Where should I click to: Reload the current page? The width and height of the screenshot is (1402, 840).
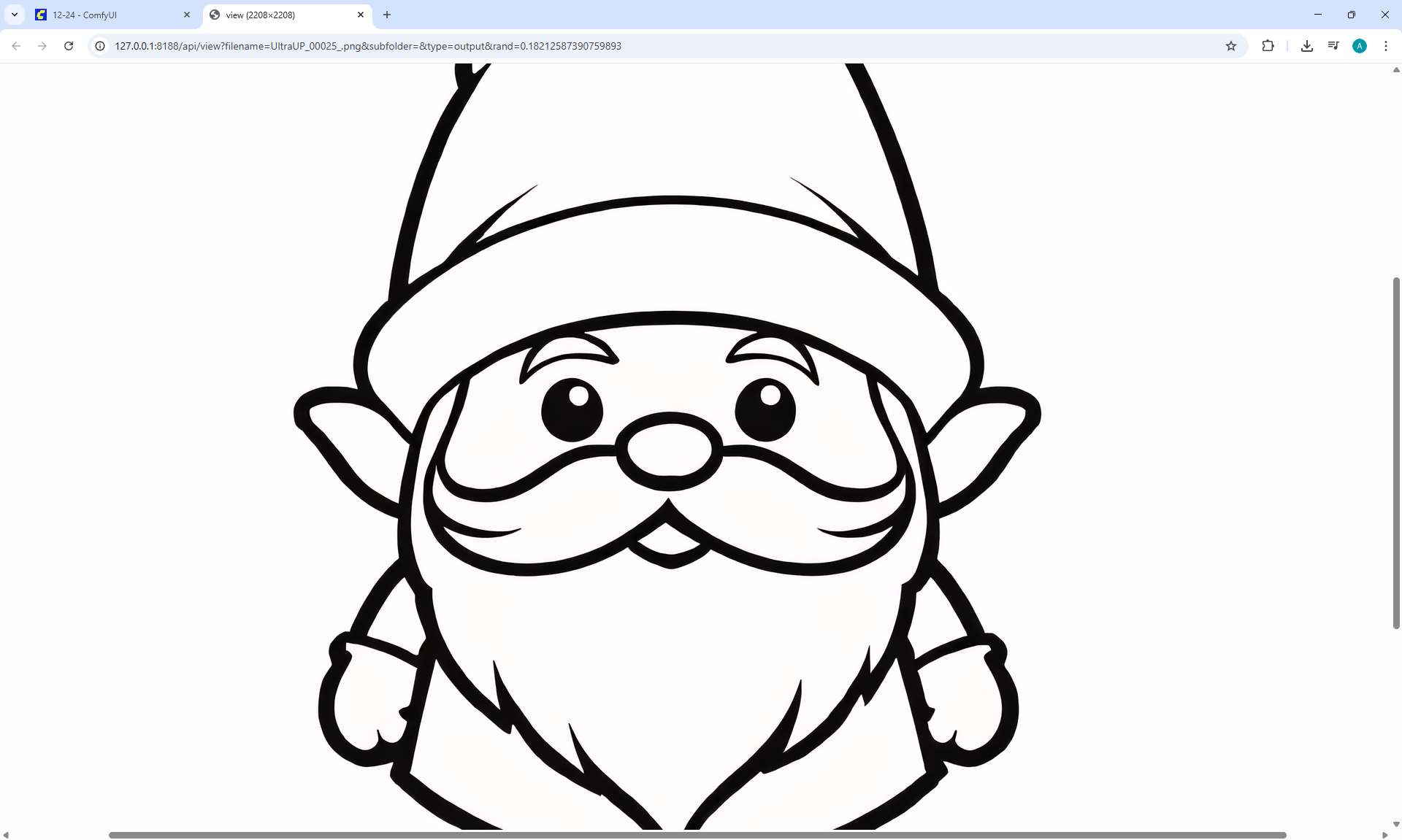click(x=69, y=46)
